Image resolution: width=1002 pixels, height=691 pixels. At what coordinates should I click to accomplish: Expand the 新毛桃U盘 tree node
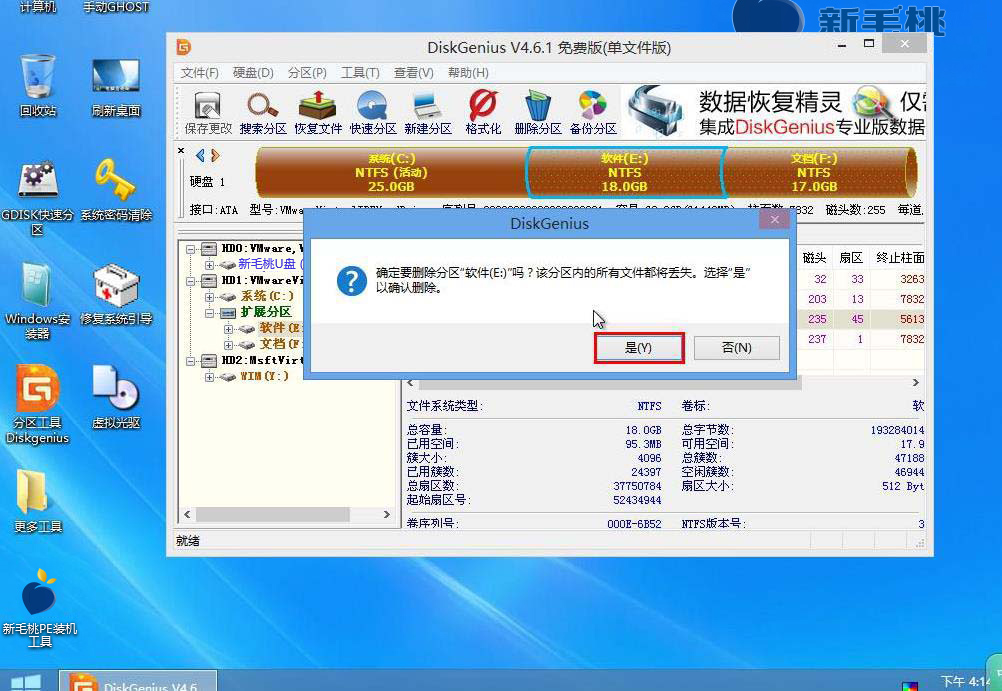209,265
